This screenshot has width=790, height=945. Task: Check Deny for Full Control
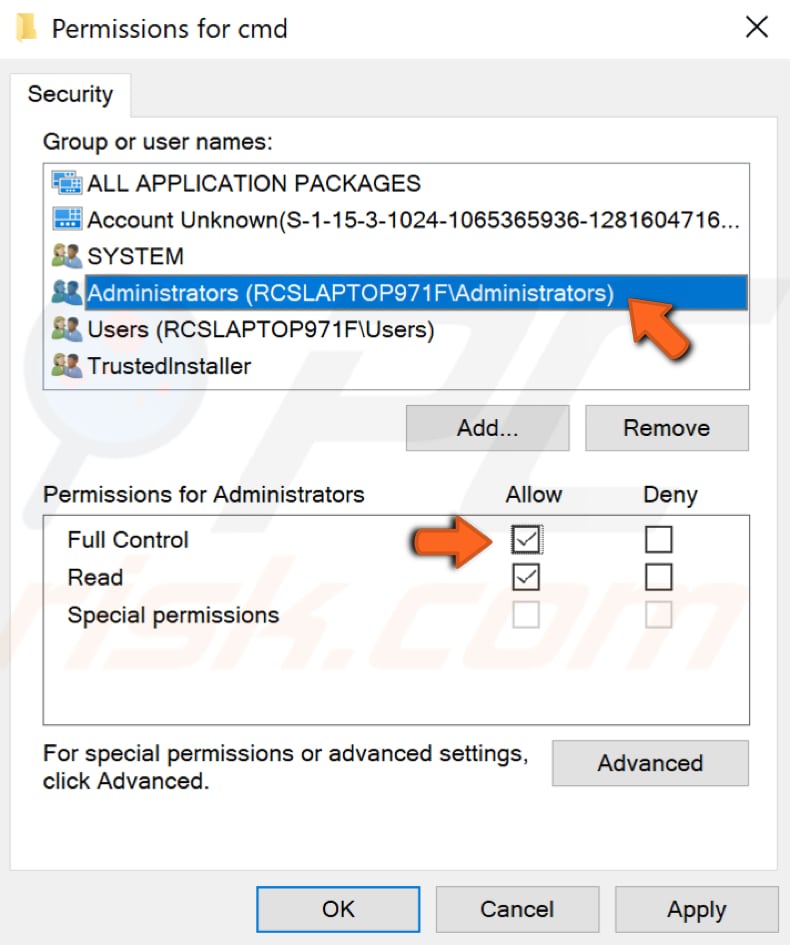point(658,539)
